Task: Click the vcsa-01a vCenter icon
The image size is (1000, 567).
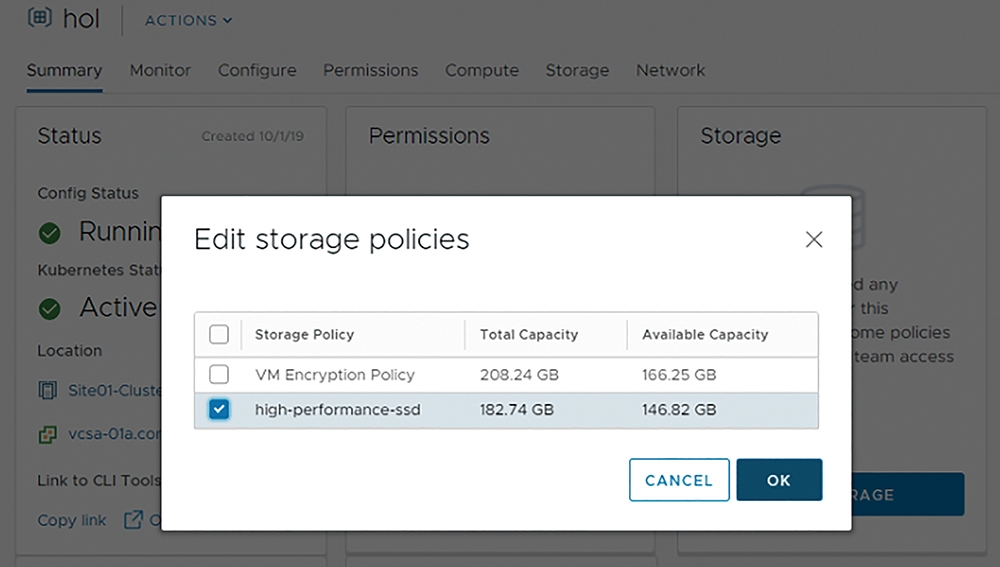Action: pos(48,434)
